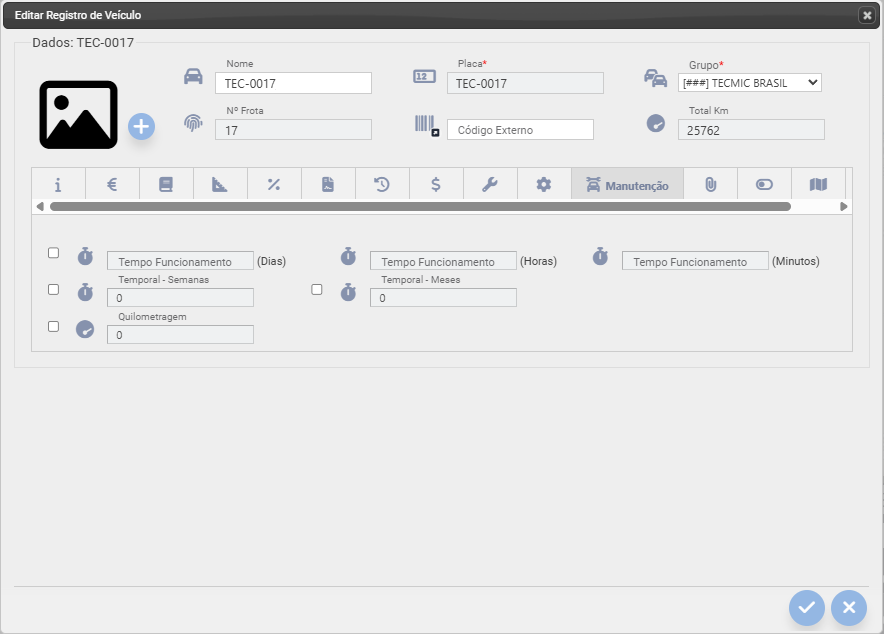Cancel editing with the round X button
Viewport: 884px width, 634px height.
coord(849,608)
